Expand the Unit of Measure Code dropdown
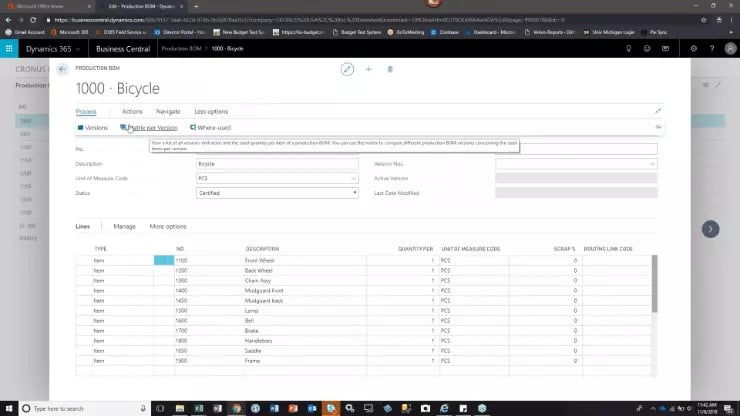Viewport: 740px width, 416px height. click(x=353, y=178)
